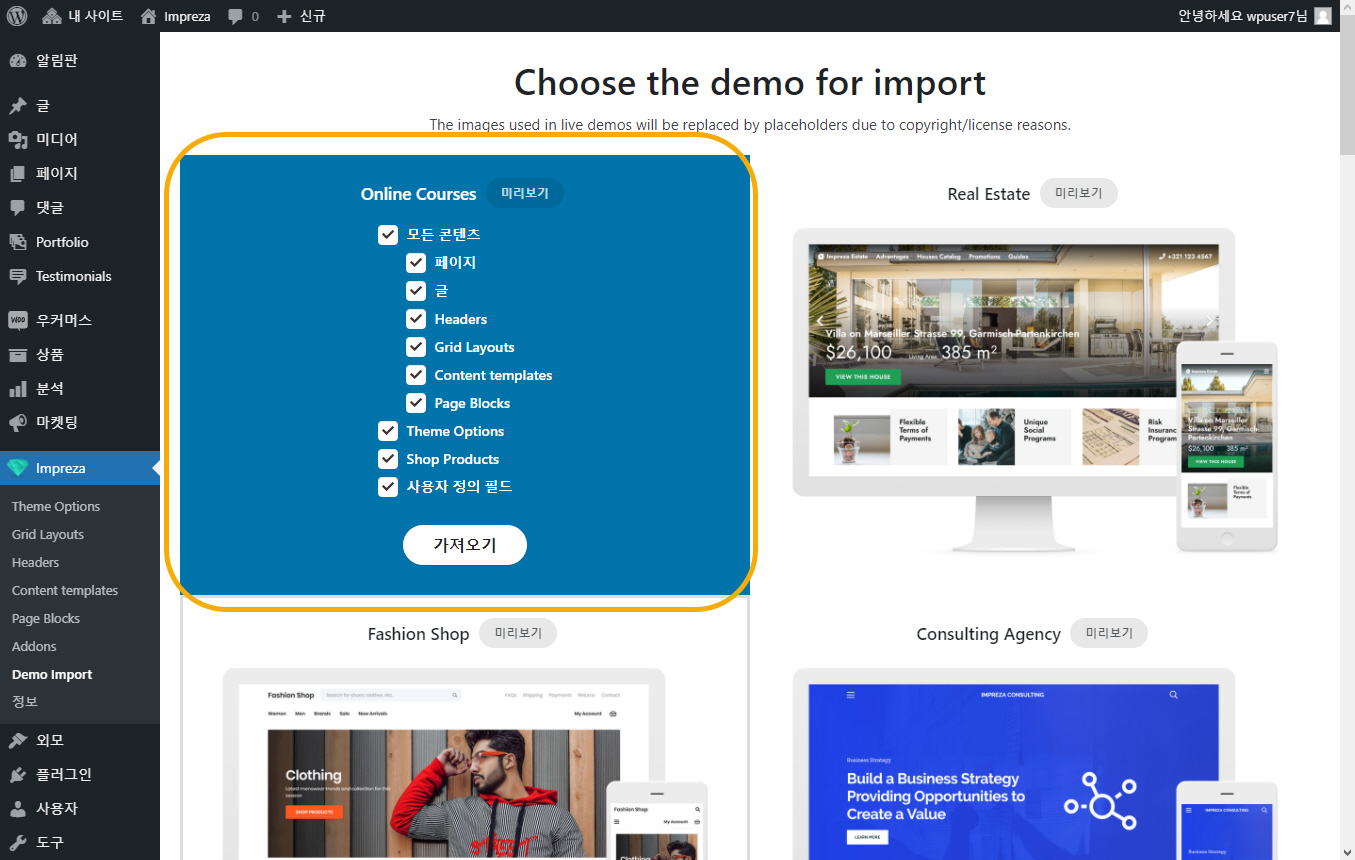Image resolution: width=1355 pixels, height=860 pixels.
Task: Click the 안녕하세요 wpuser7님 greeting link
Action: (x=1243, y=16)
